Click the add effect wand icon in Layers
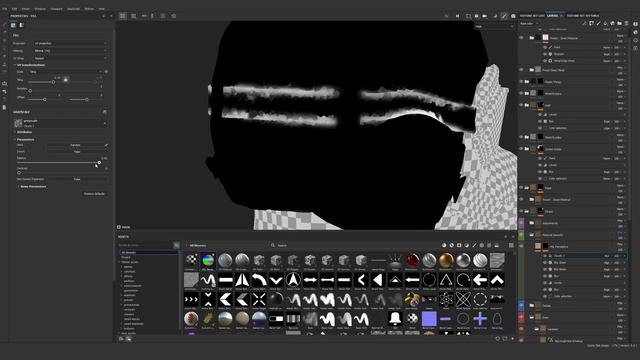640x360 pixels. (x=584, y=24)
